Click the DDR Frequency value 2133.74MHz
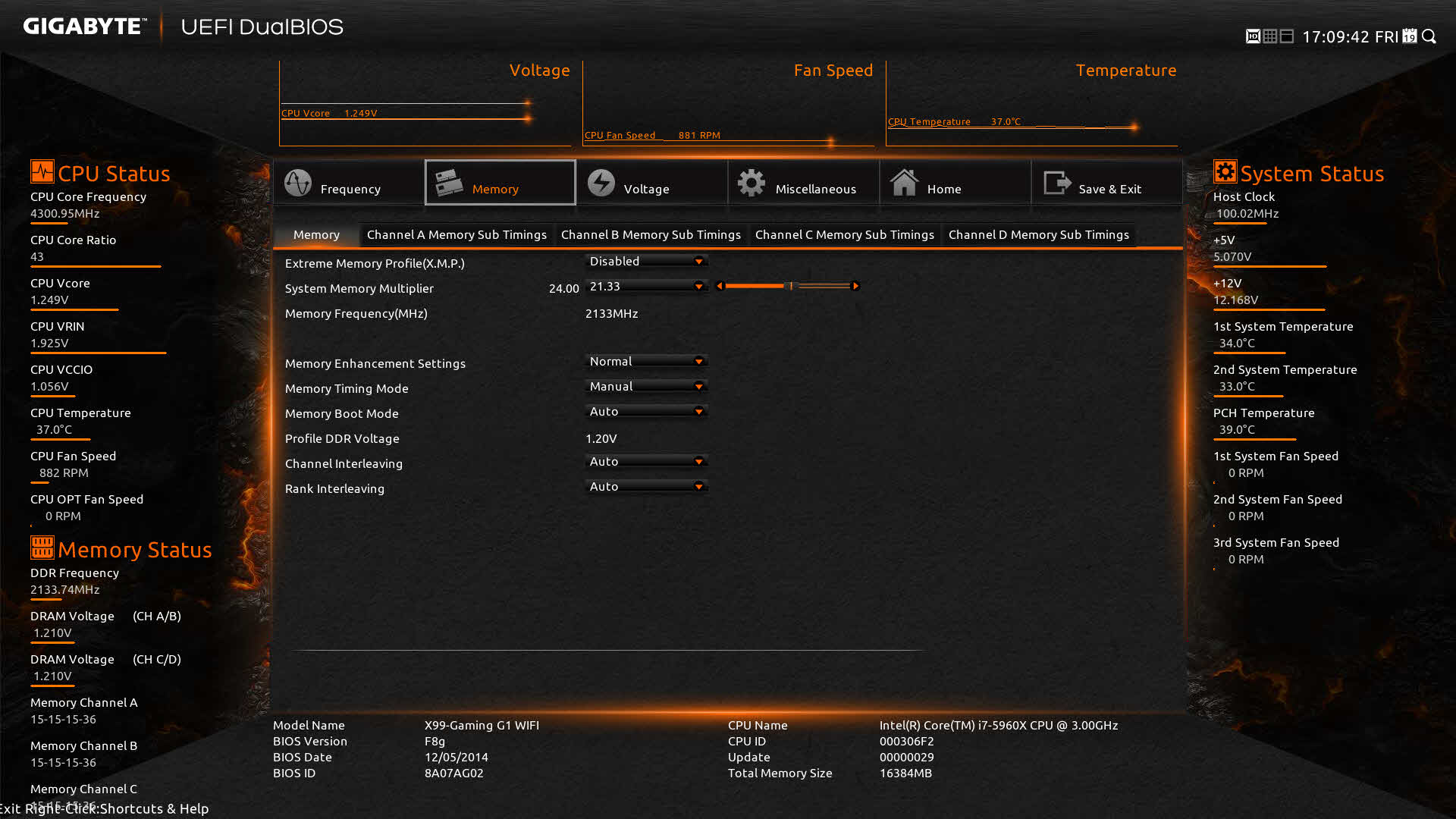 pyautogui.click(x=65, y=589)
